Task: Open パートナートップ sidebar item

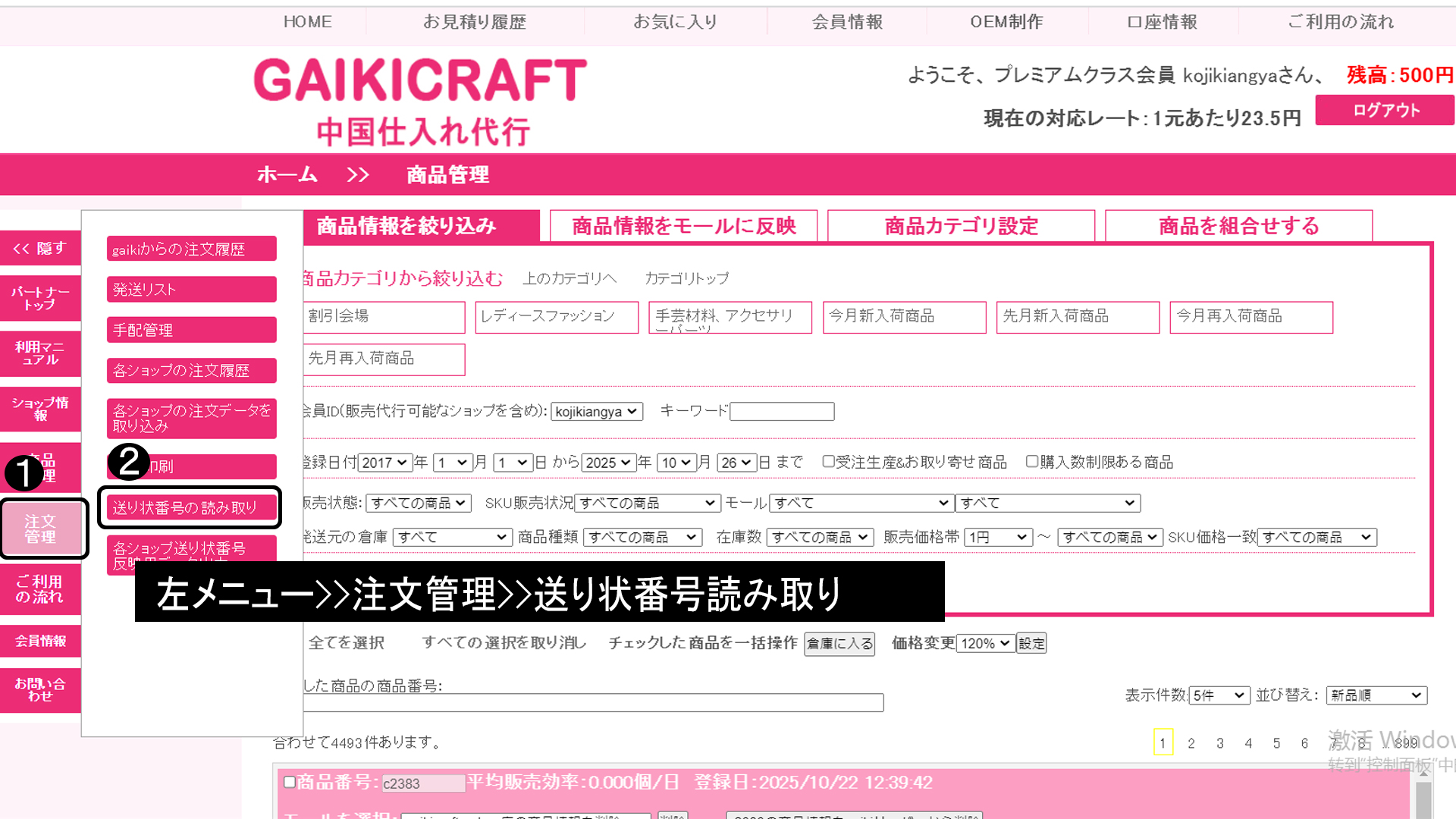Action: click(40, 298)
